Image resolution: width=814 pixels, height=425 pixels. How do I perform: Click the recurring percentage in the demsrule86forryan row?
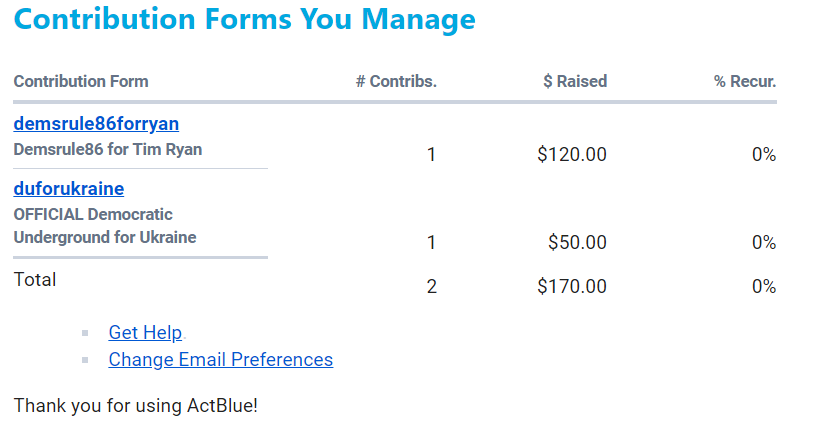[x=764, y=155]
